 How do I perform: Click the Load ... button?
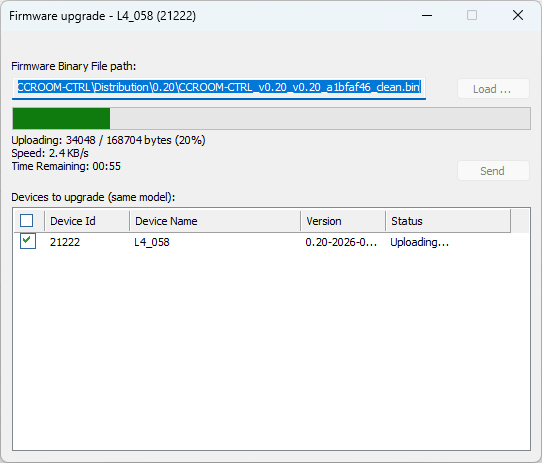coord(493,89)
